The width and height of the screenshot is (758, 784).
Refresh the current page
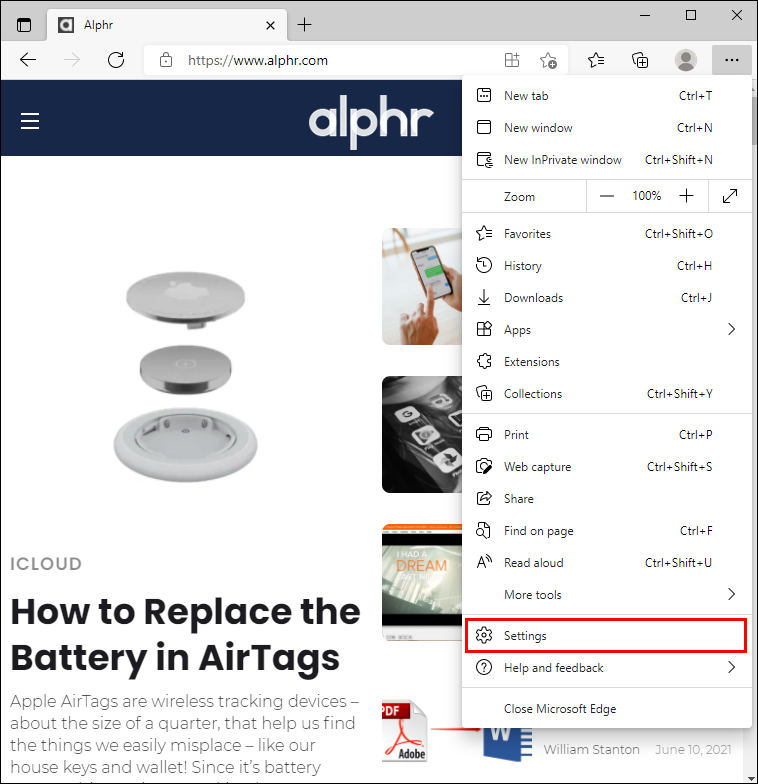[x=116, y=60]
